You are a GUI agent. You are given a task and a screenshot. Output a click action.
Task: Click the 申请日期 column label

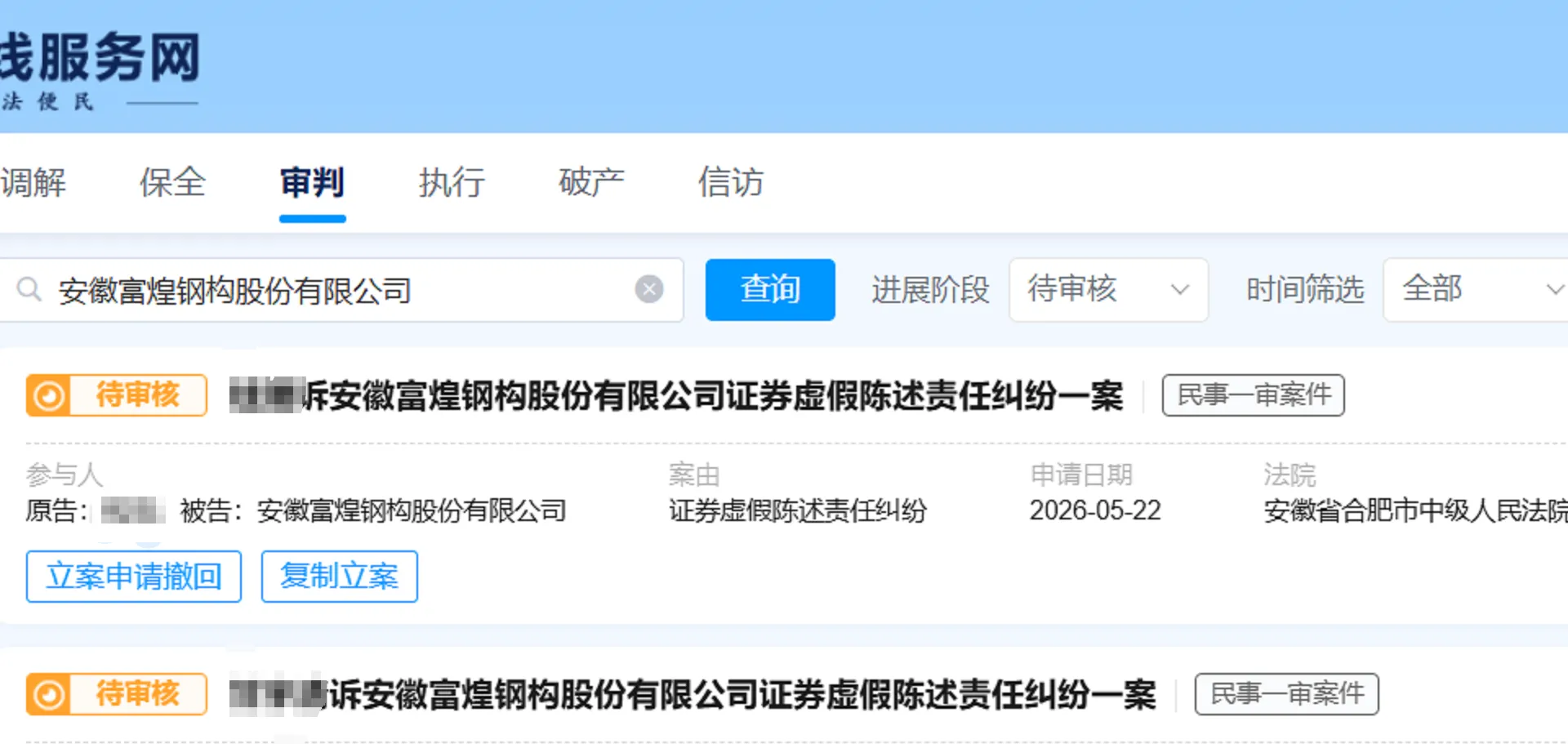tap(1082, 474)
